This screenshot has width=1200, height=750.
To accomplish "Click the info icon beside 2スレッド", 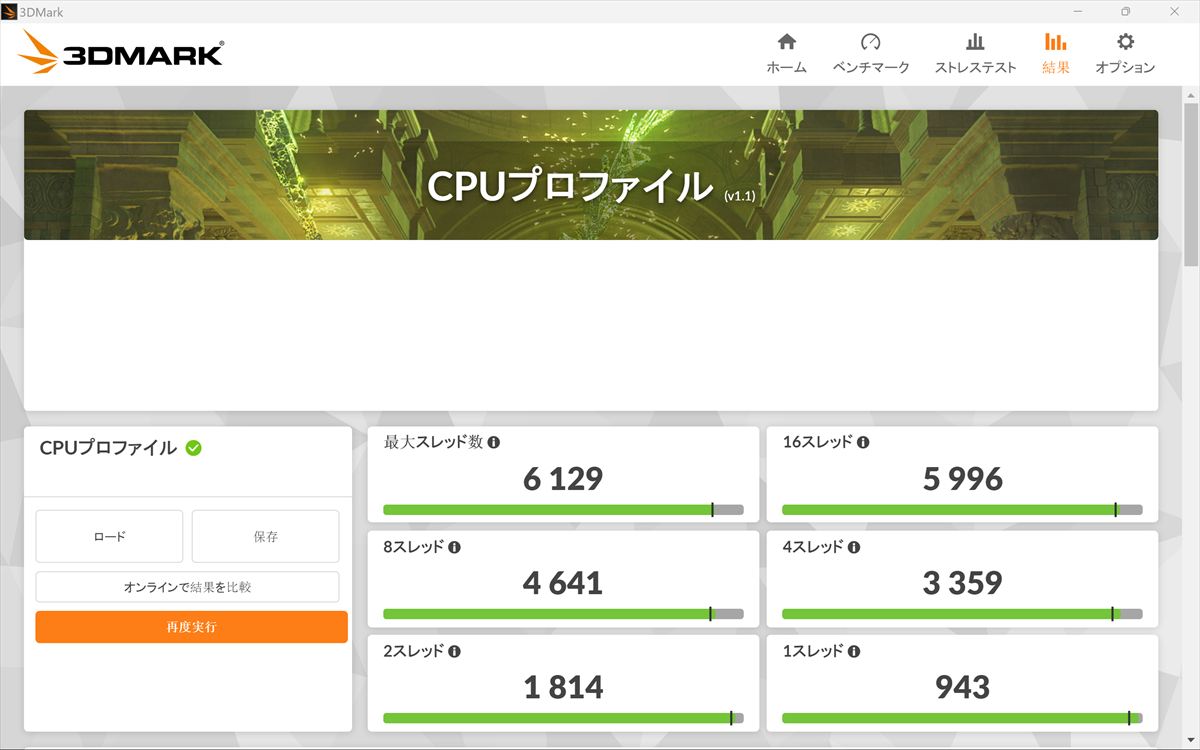I will (x=454, y=651).
